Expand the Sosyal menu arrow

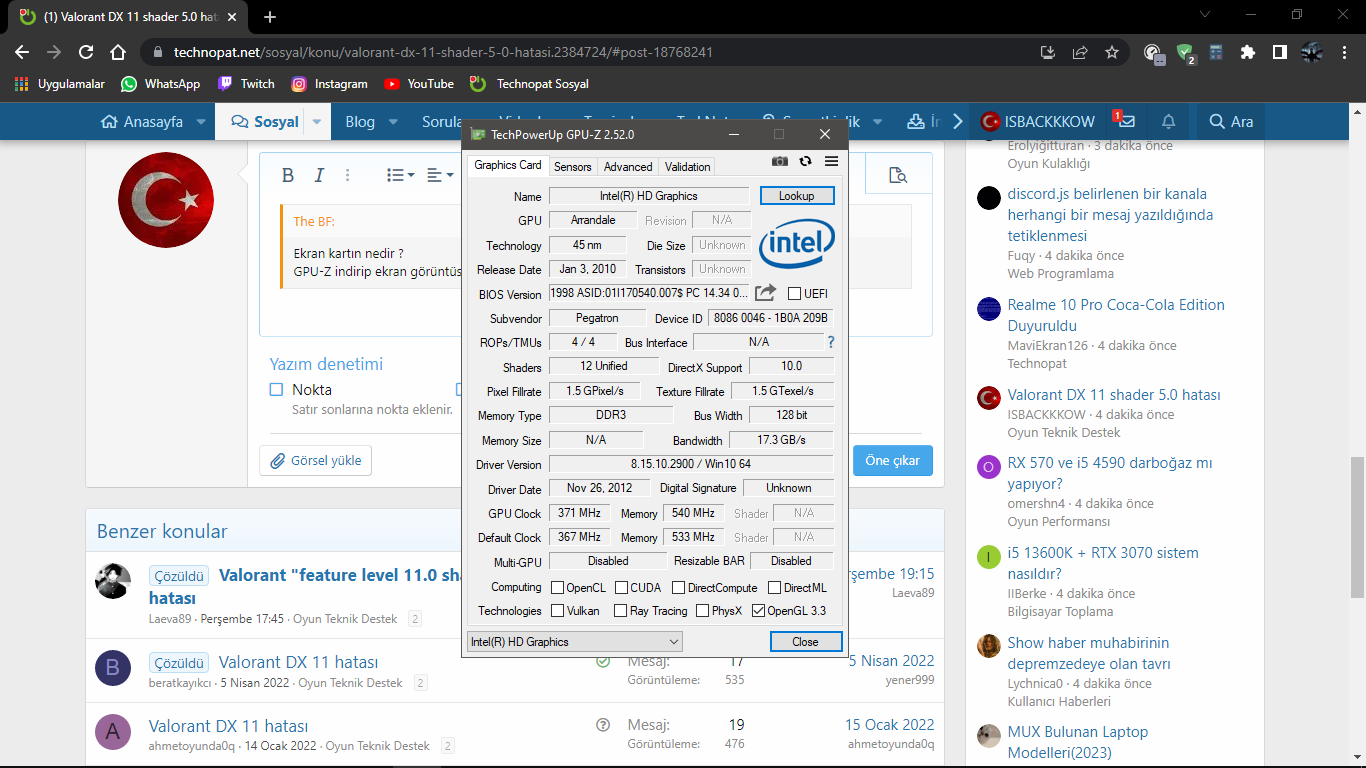click(x=317, y=122)
